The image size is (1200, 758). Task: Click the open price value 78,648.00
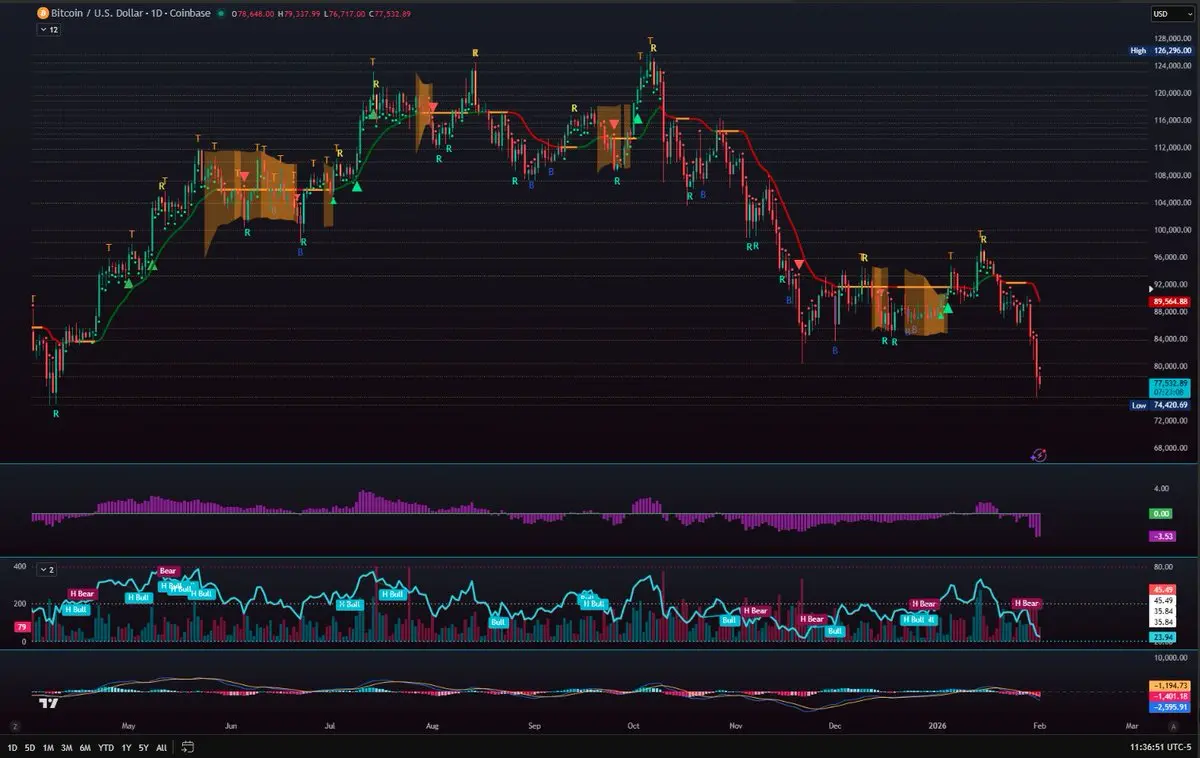[x=258, y=14]
